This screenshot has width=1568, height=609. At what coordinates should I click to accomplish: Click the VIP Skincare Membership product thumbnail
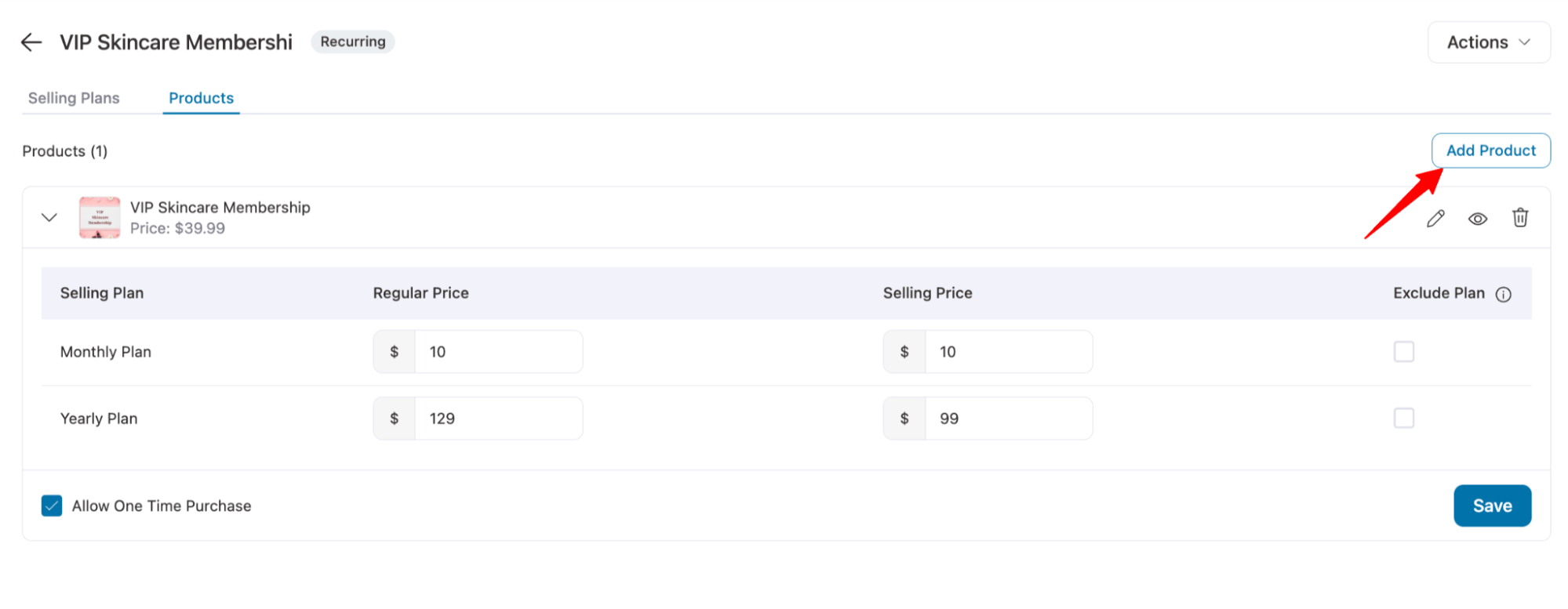(x=99, y=217)
